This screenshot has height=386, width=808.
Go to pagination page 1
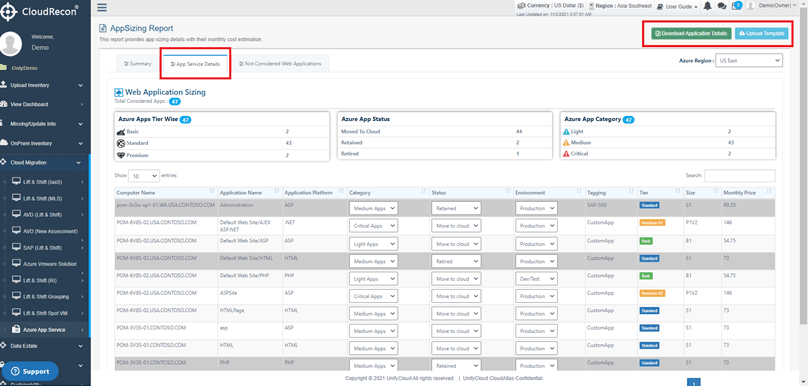point(694,383)
